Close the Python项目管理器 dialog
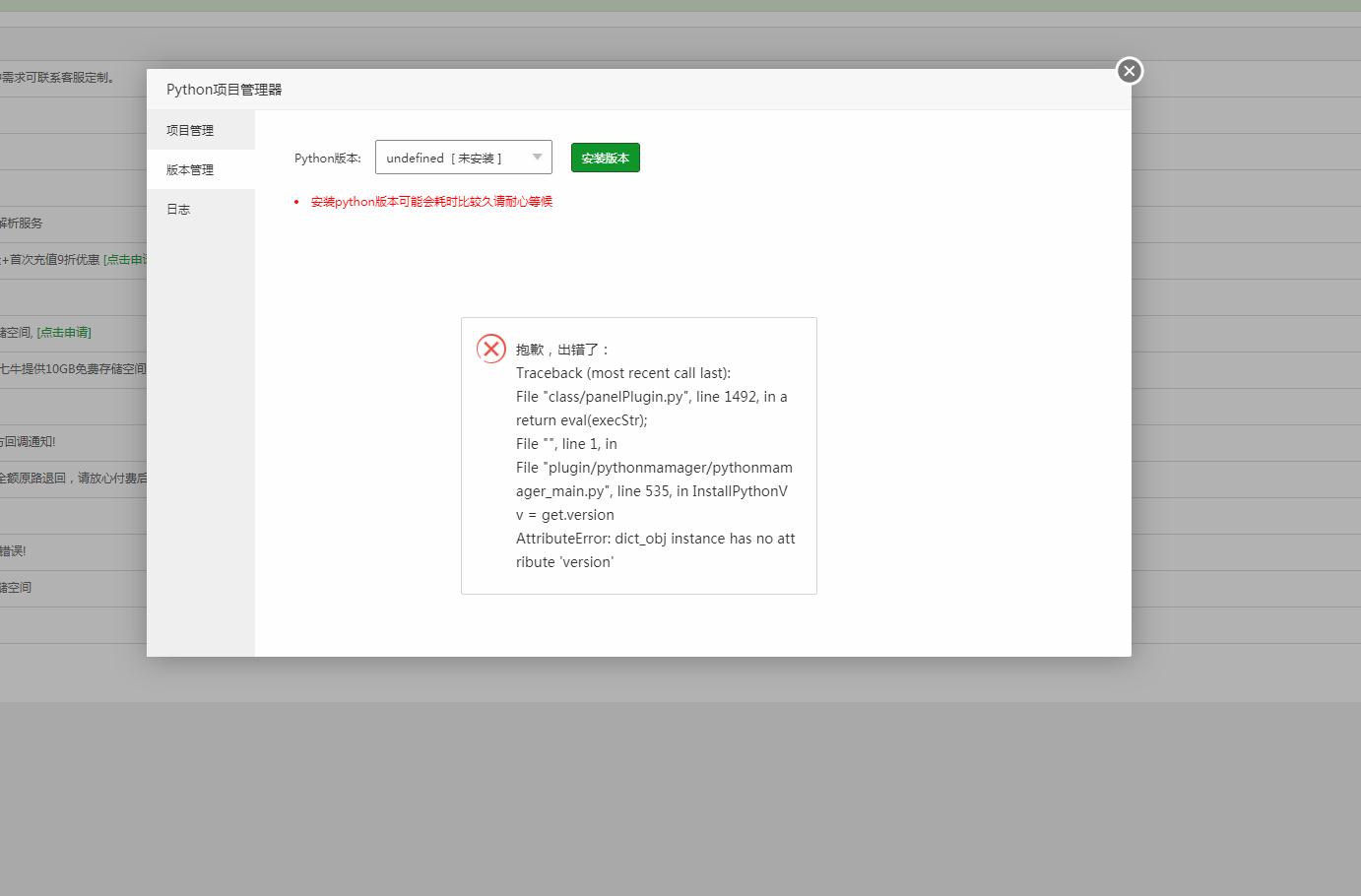Image resolution: width=1361 pixels, height=896 pixels. 1130,71
